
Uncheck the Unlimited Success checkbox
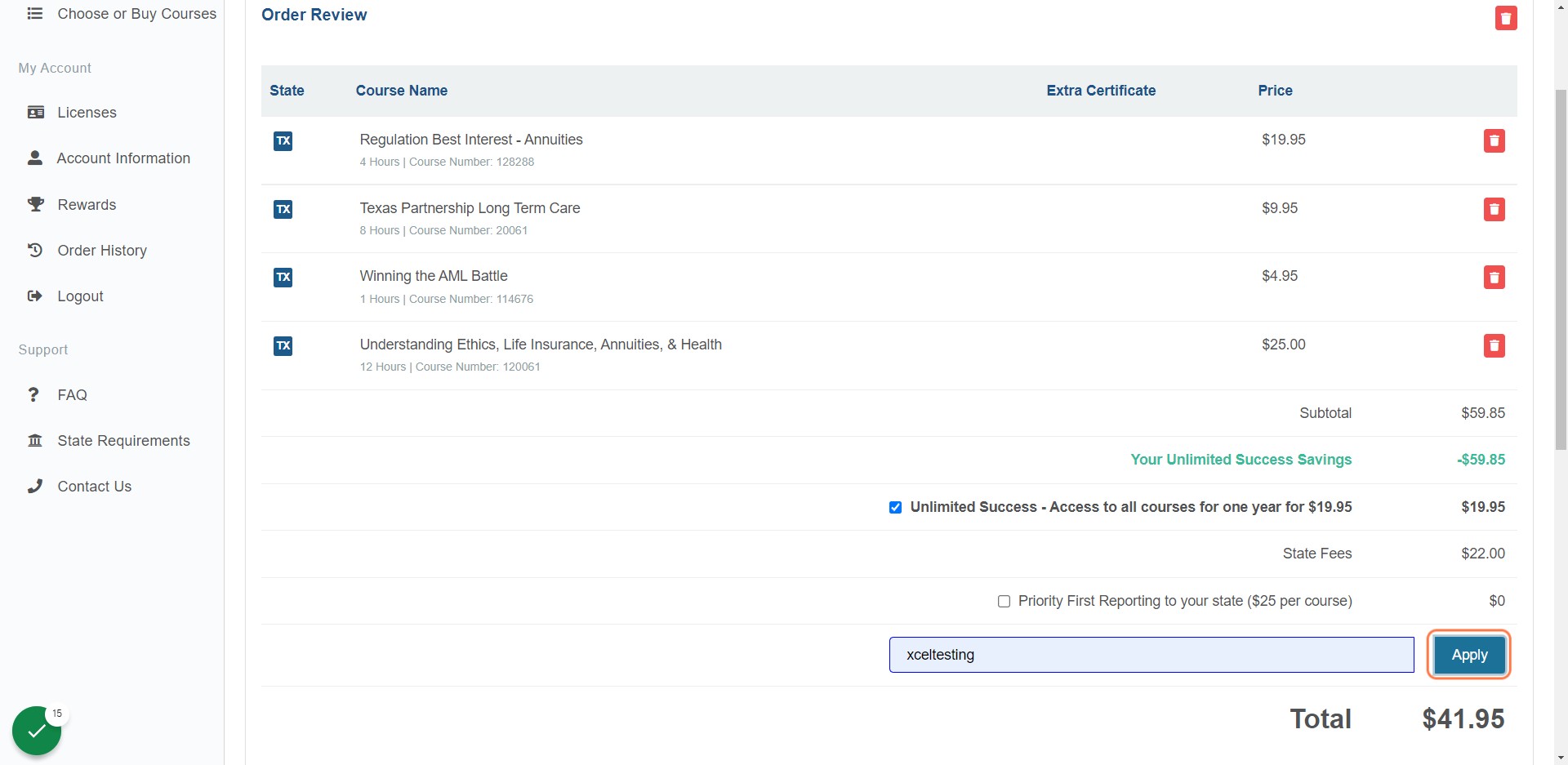pyautogui.click(x=895, y=508)
